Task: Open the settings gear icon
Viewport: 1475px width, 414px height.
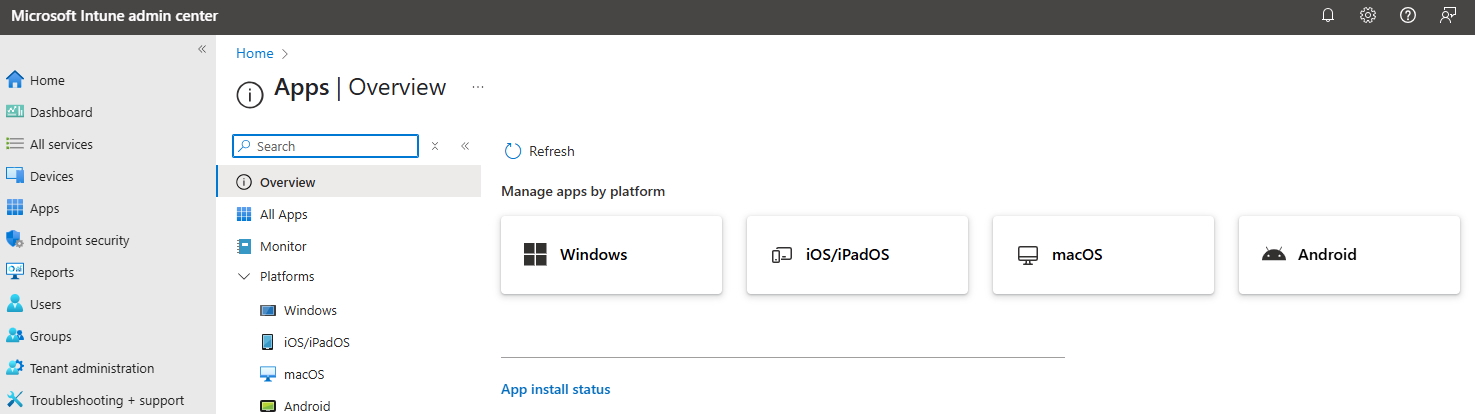Action: tap(1368, 16)
